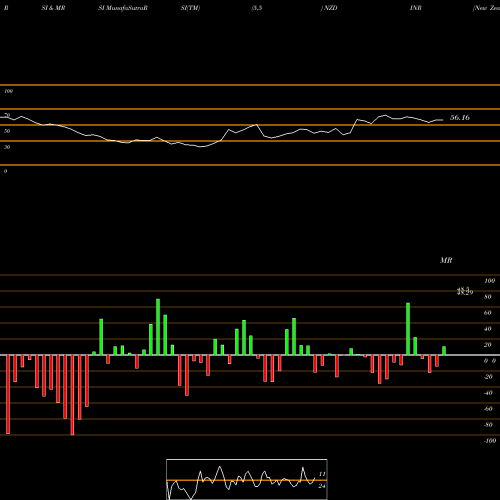Click the MR label above the histogram
Image resolution: width=500 pixels, height=500 pixels.
[x=446, y=260]
